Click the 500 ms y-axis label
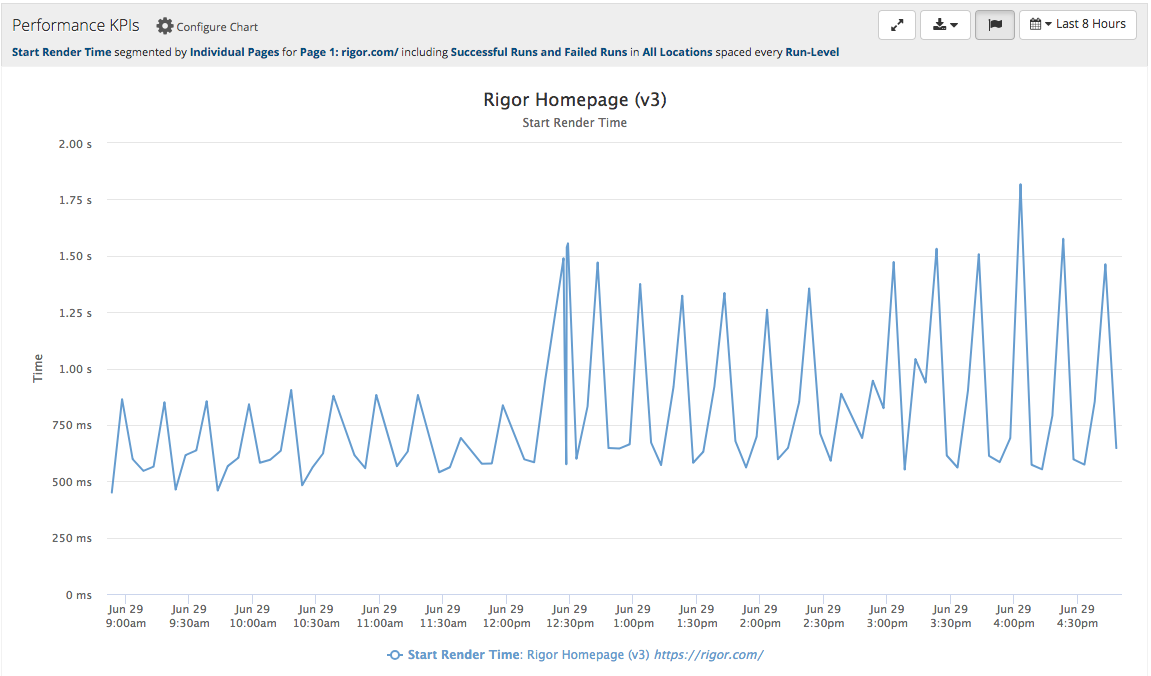The height and width of the screenshot is (676, 1151). coord(72,482)
